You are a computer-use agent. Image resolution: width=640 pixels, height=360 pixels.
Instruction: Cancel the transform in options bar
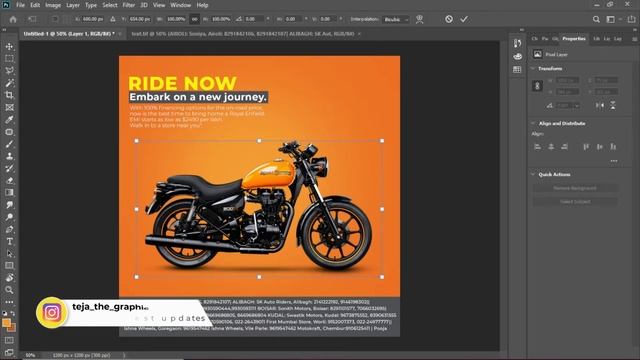coord(449,19)
